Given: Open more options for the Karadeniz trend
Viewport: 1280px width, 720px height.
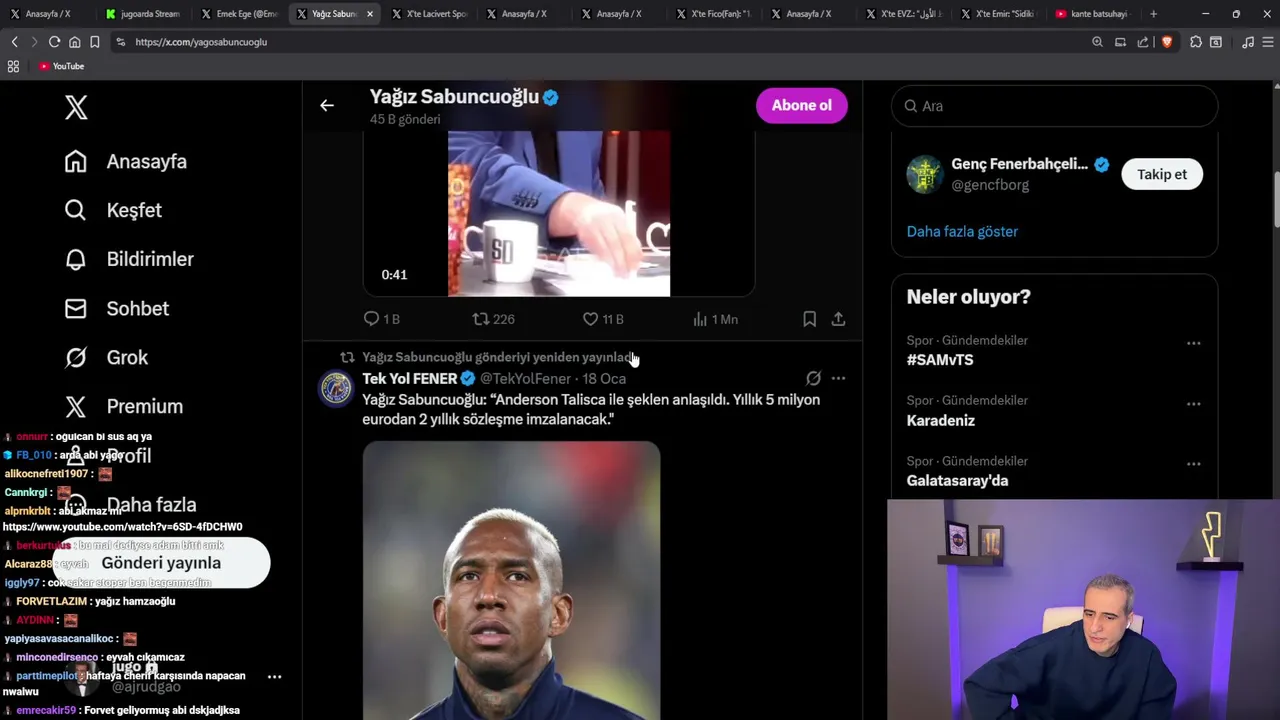Looking at the screenshot, I should pyautogui.click(x=1193, y=404).
